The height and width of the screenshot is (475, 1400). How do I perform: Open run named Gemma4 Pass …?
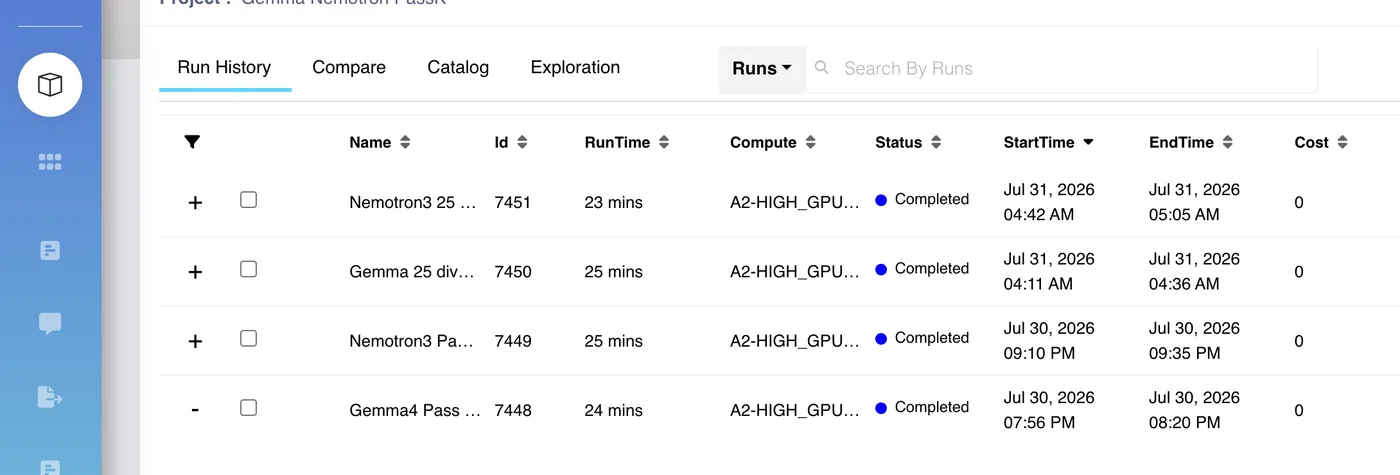click(415, 410)
